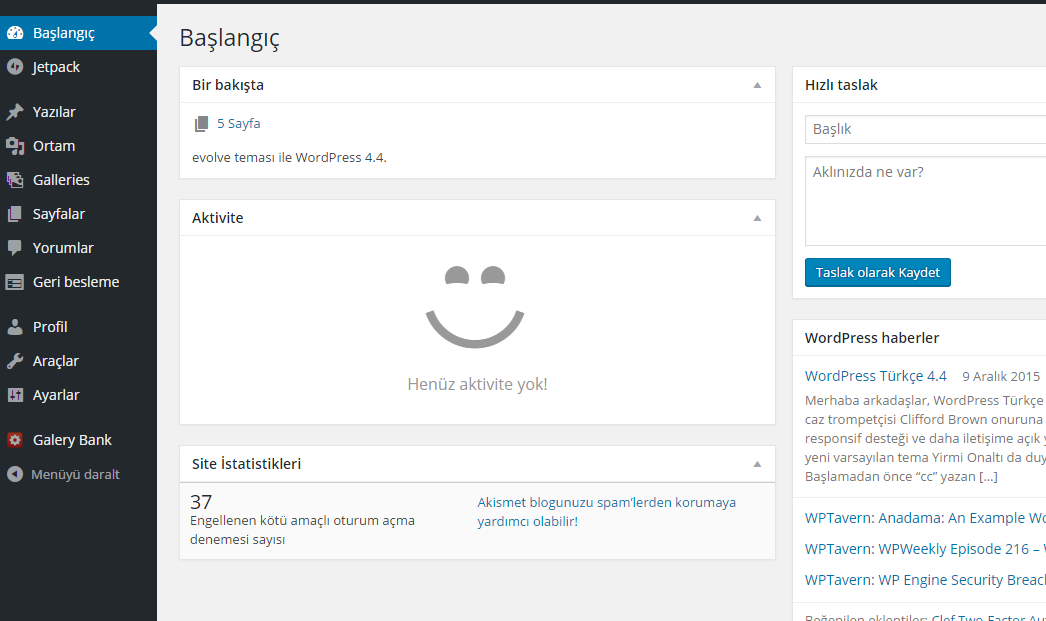Screen dimensions: 1046x621
Task: Click the Ayarlar settings sliders icon
Action: tap(15, 395)
